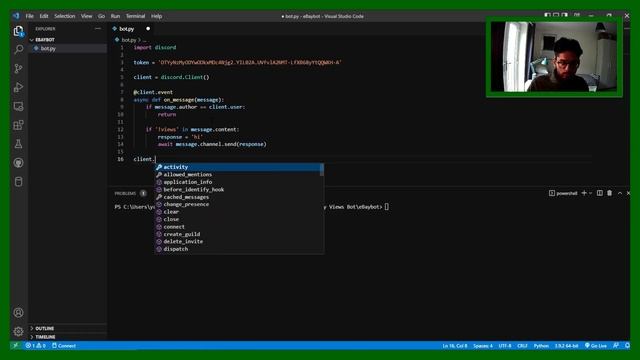Change the CRLF end of line sequence

tap(522, 346)
